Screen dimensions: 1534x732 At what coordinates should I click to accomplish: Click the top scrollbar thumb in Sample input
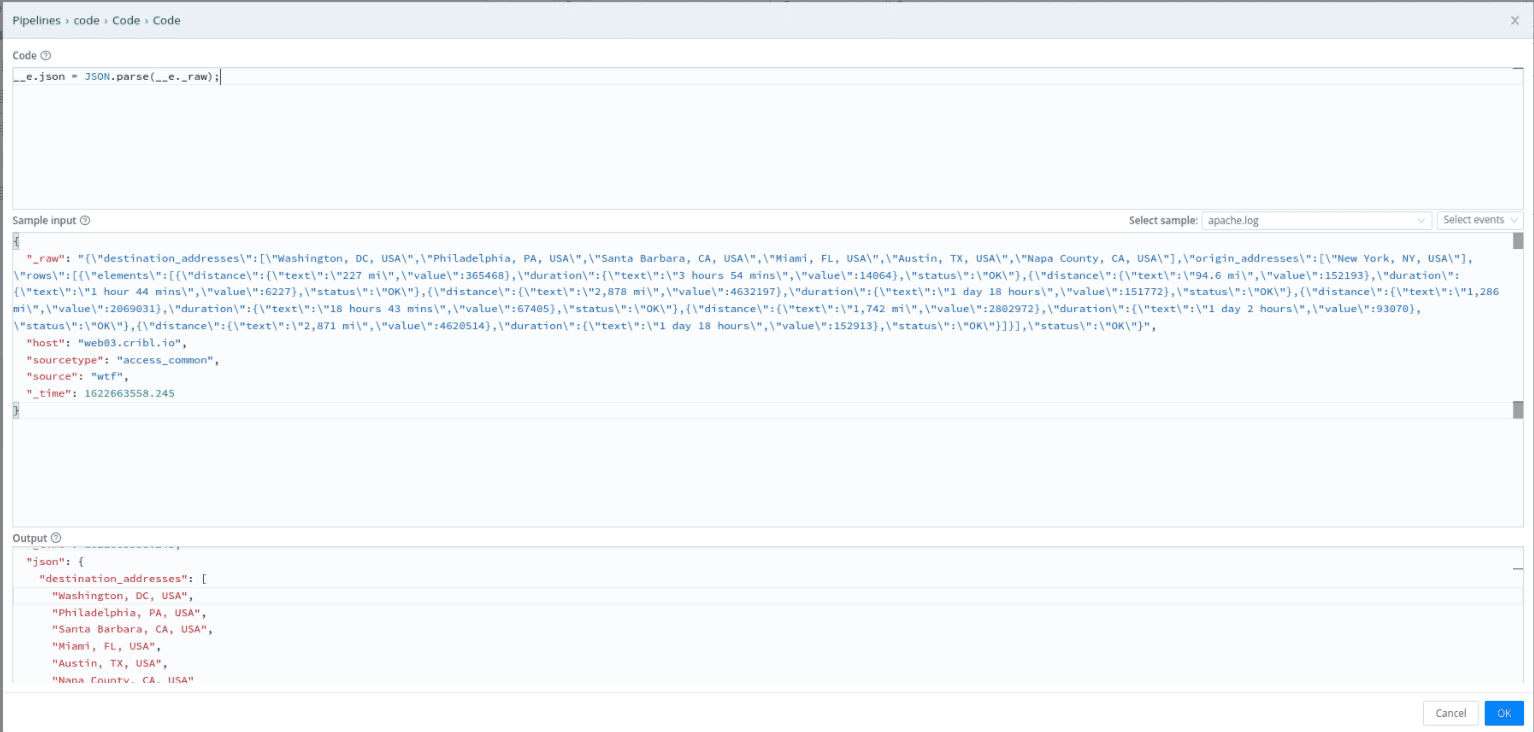(1517, 241)
